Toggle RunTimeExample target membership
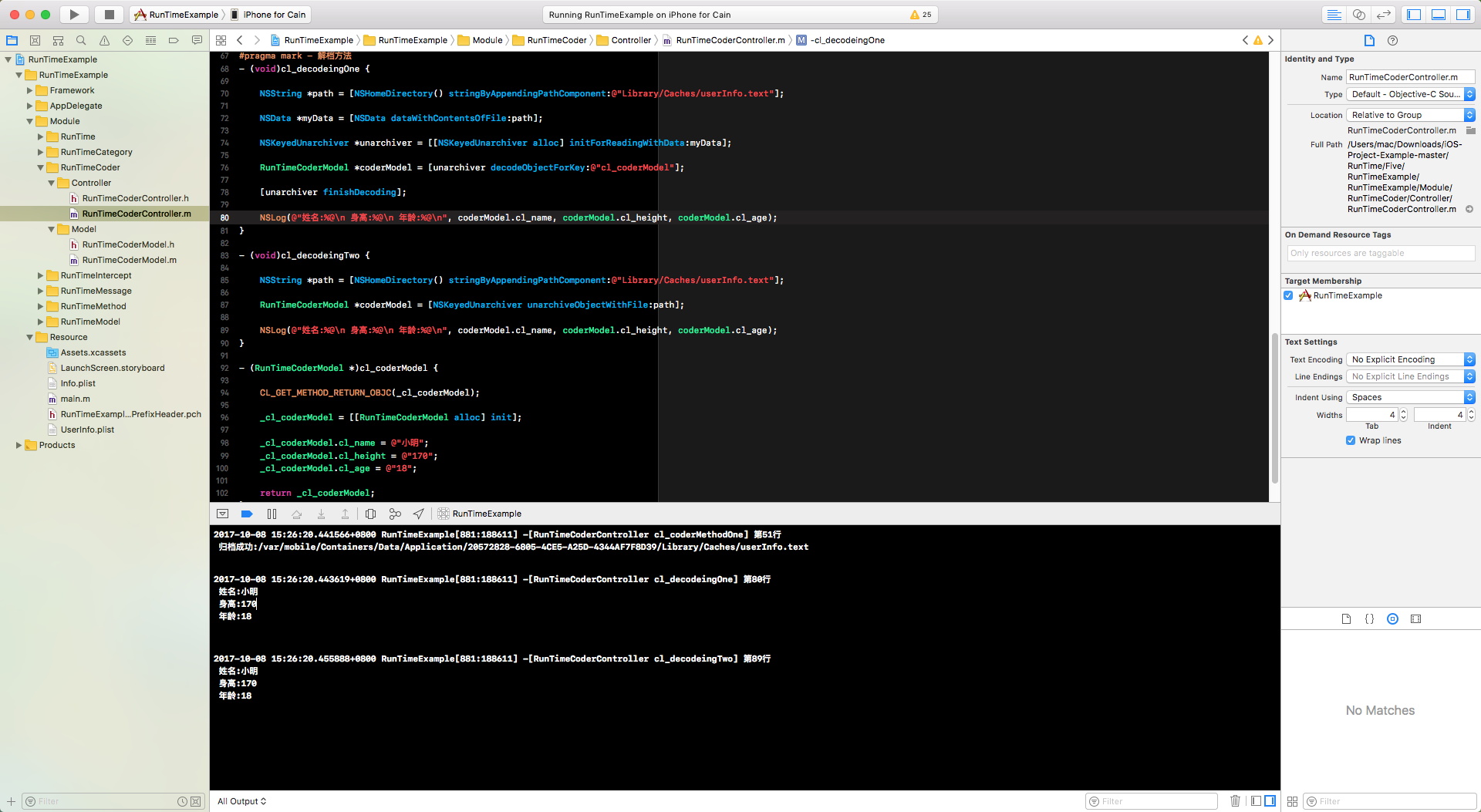 [x=1288, y=295]
